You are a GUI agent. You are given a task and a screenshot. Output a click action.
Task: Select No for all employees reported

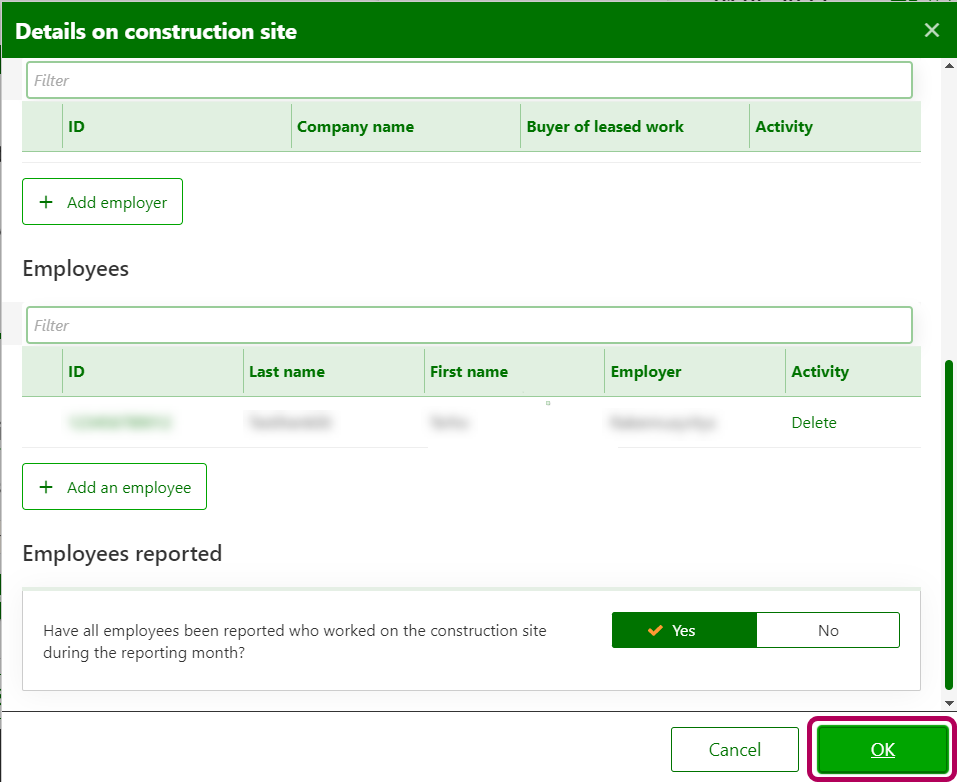(x=827, y=630)
